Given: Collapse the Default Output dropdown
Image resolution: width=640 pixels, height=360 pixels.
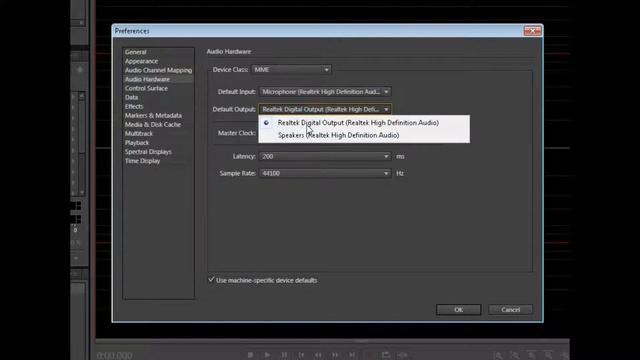Looking at the screenshot, I should (x=325, y=109).
